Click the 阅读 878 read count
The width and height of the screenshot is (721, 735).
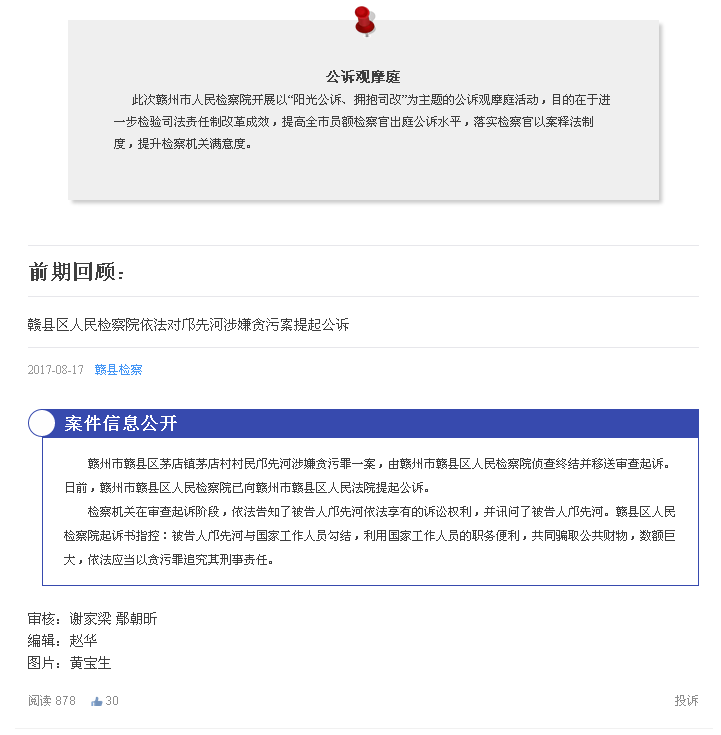click(x=52, y=701)
